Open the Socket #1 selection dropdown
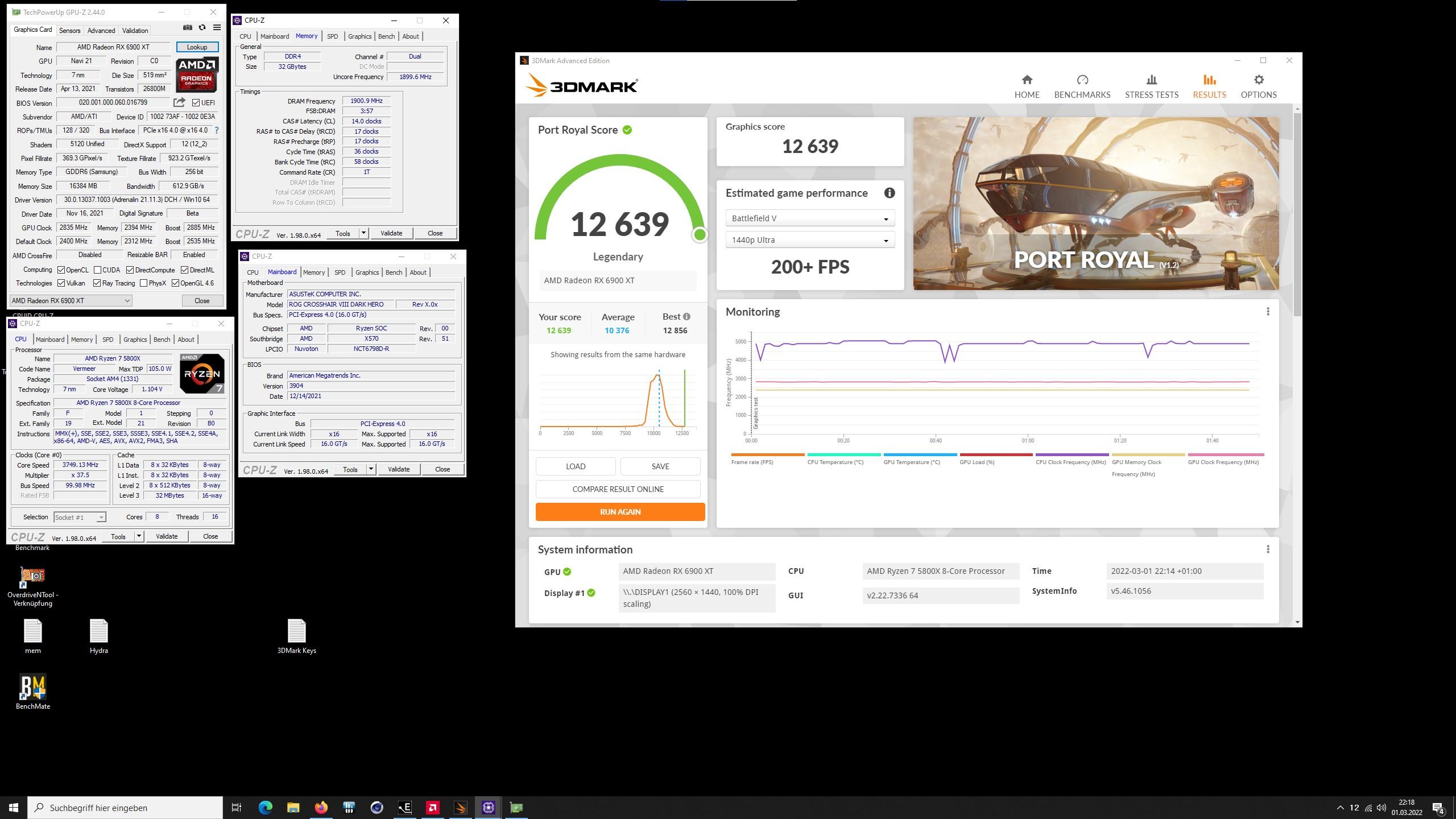Screen dimensions: 1456x819 tap(80, 518)
